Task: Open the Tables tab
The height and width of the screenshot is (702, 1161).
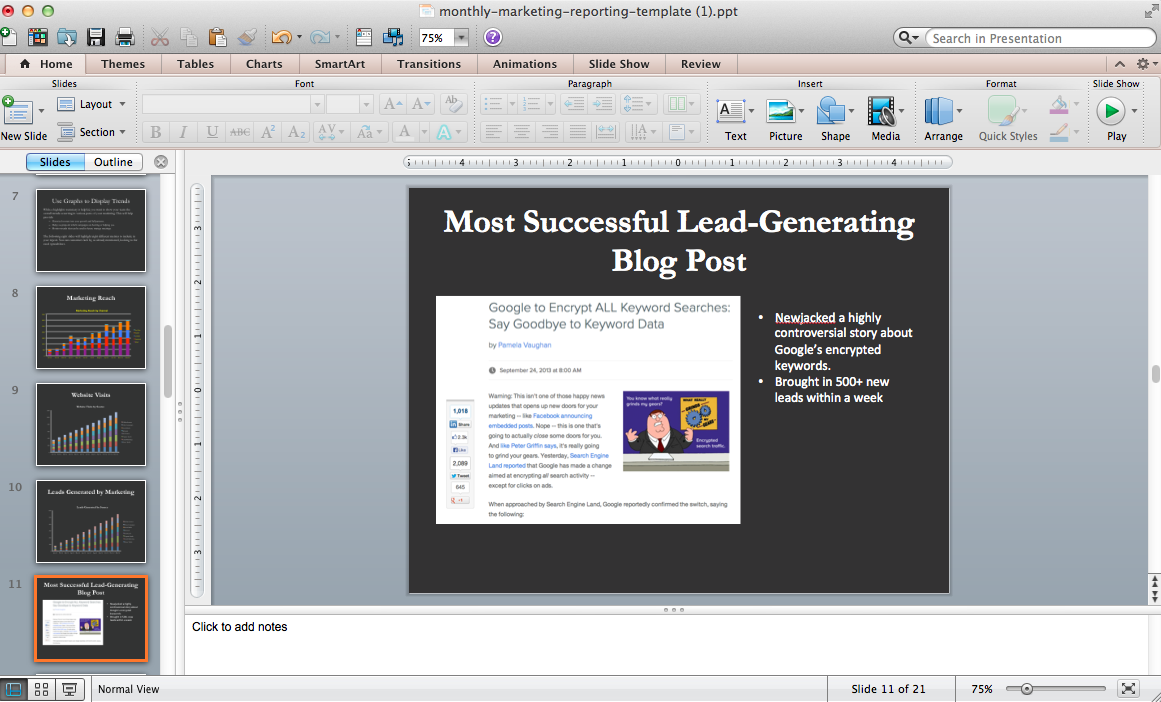Action: (195, 64)
